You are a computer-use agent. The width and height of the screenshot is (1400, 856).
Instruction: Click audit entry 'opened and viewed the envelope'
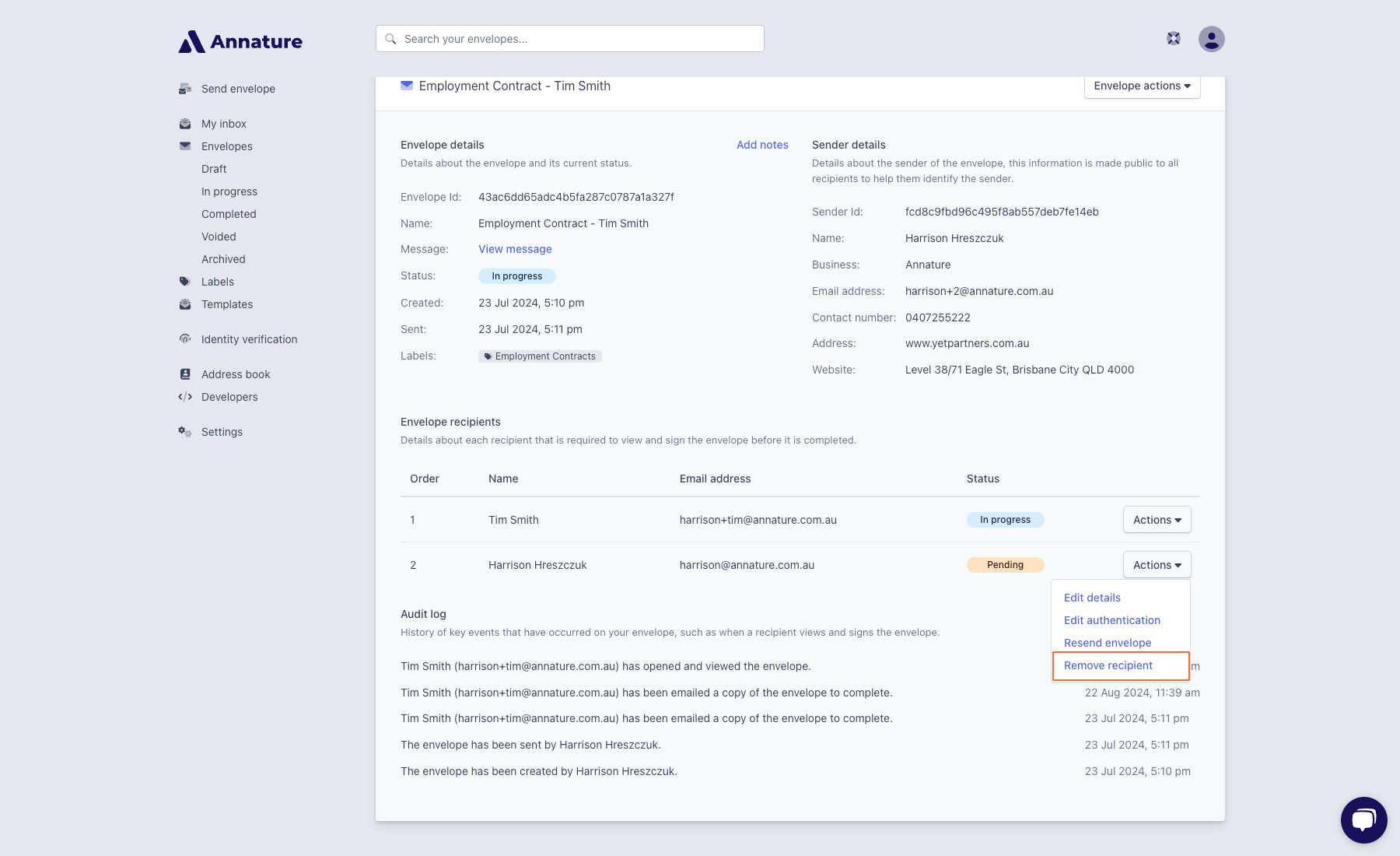[x=605, y=666]
